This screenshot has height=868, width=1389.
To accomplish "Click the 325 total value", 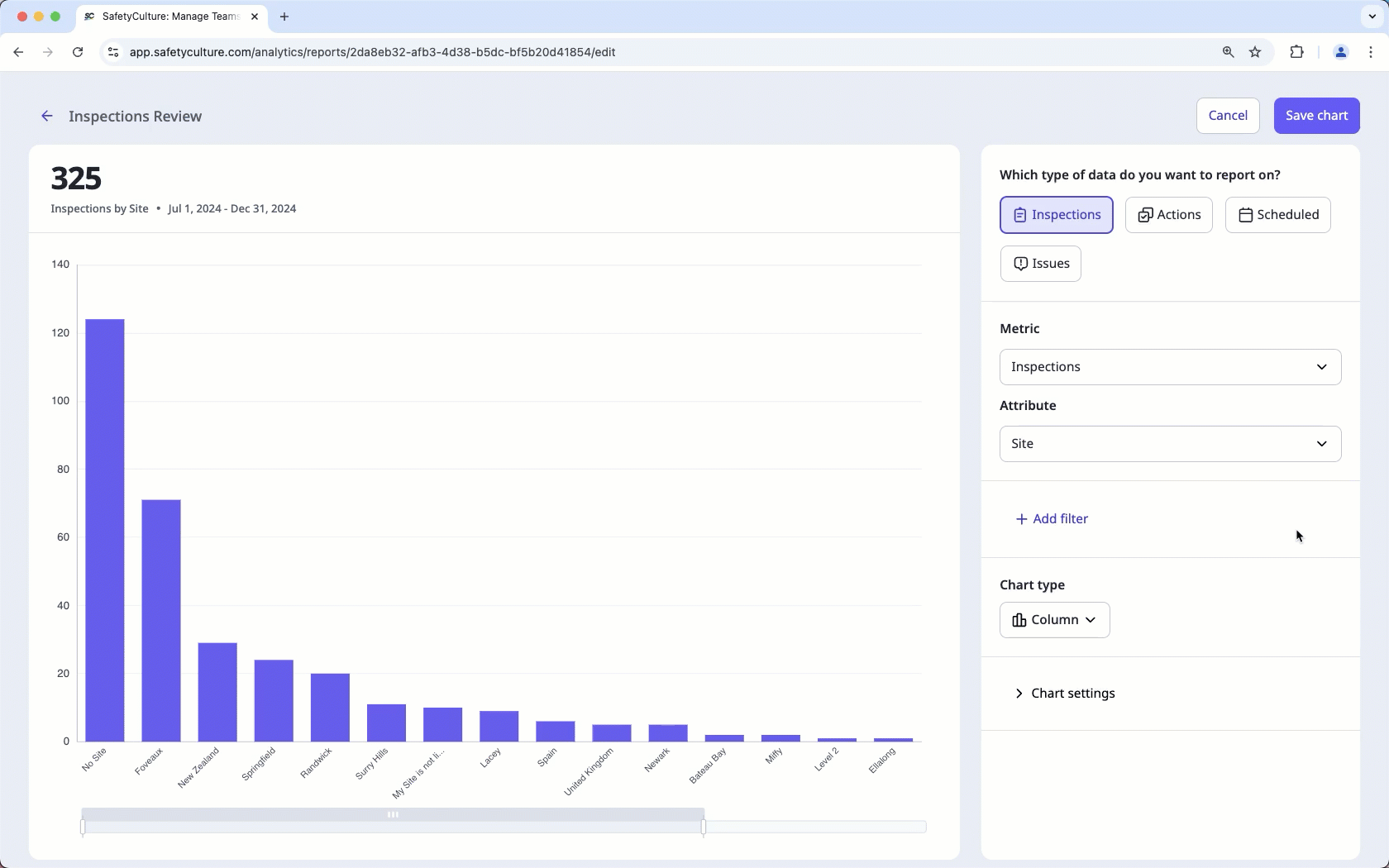I will 76,179.
